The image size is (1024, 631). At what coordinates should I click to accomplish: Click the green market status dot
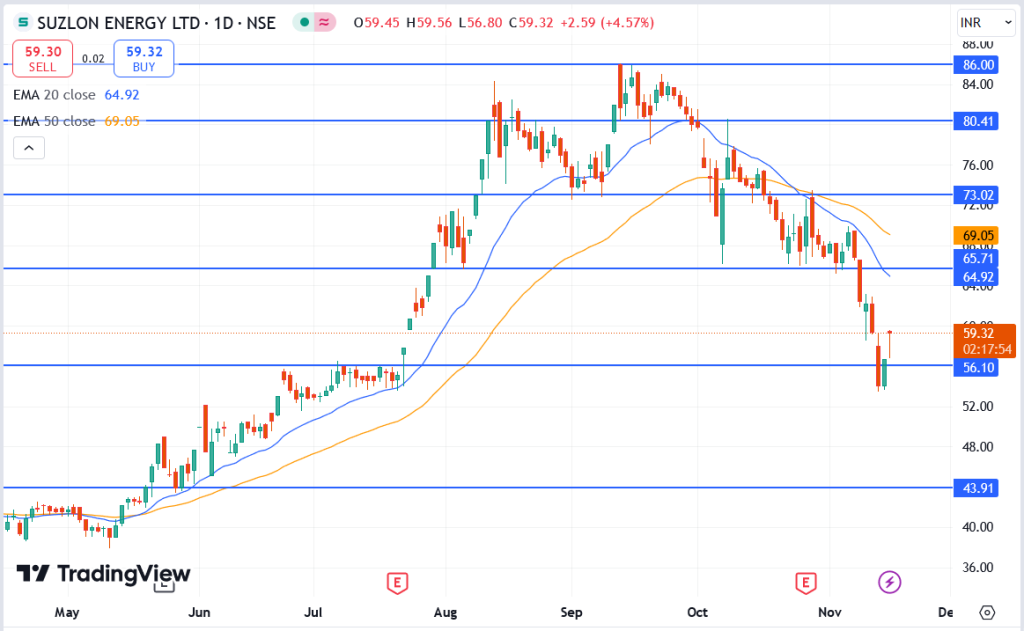[304, 23]
